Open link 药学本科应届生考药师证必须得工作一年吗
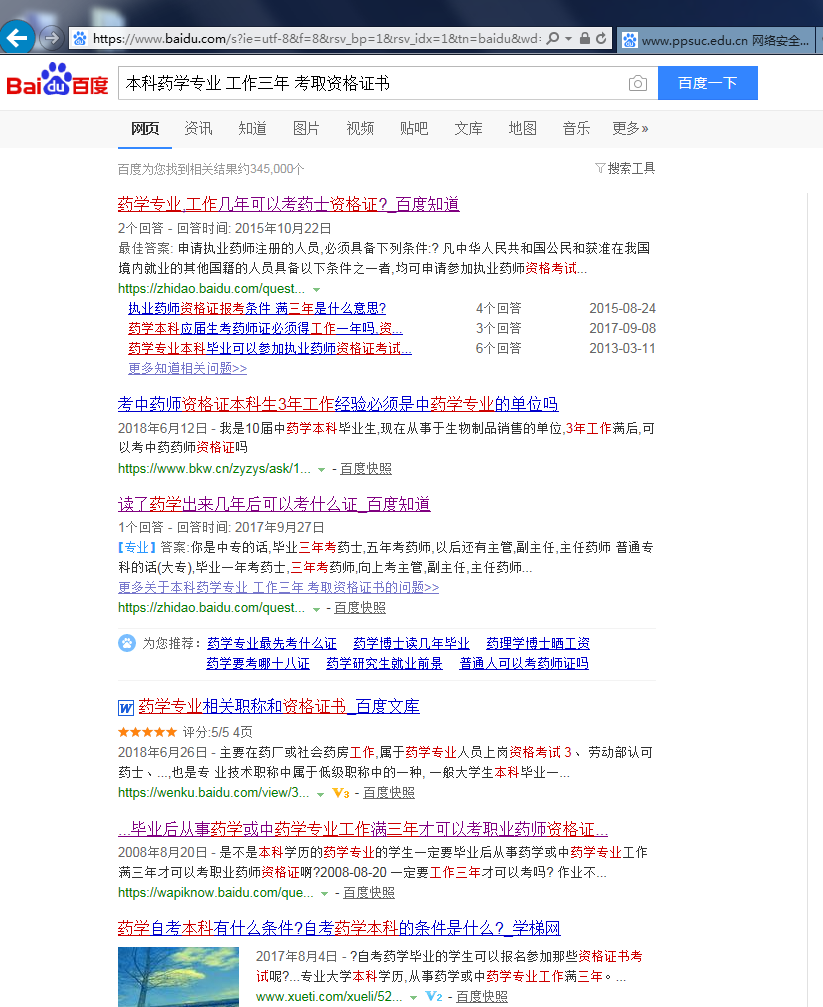Screen dimensions: 823x1007 [x=265, y=328]
